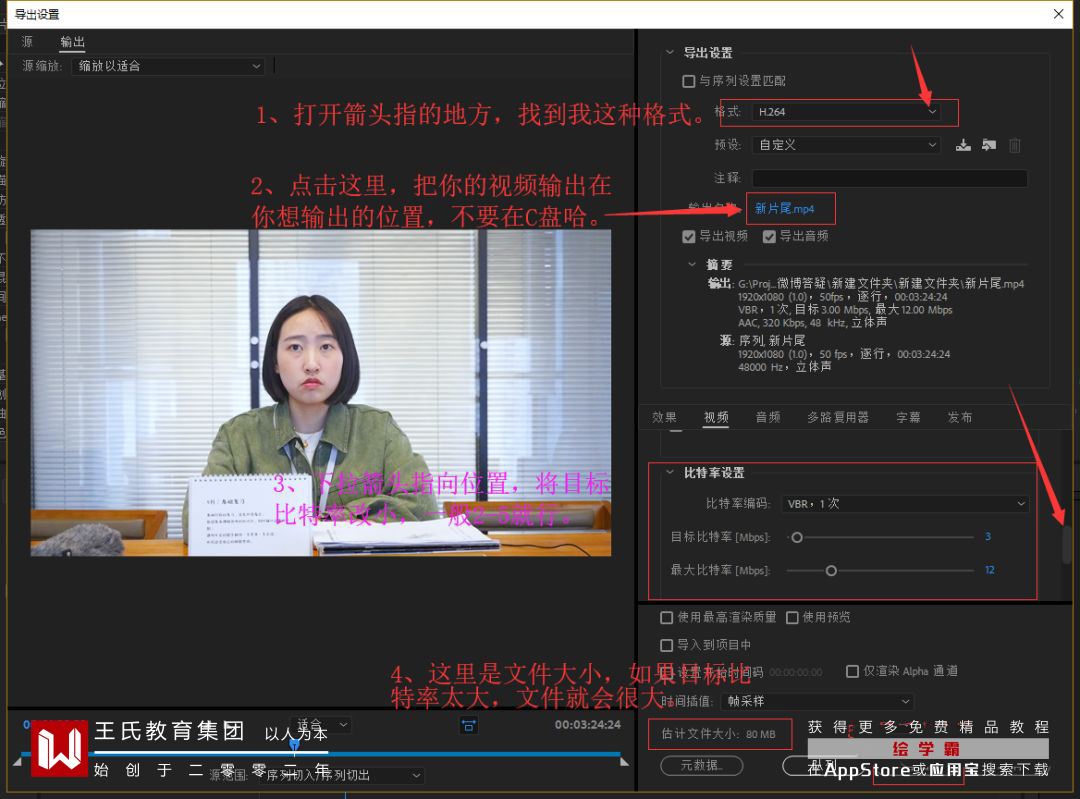Open the 音频 tab
The height and width of the screenshot is (799, 1080).
[768, 417]
